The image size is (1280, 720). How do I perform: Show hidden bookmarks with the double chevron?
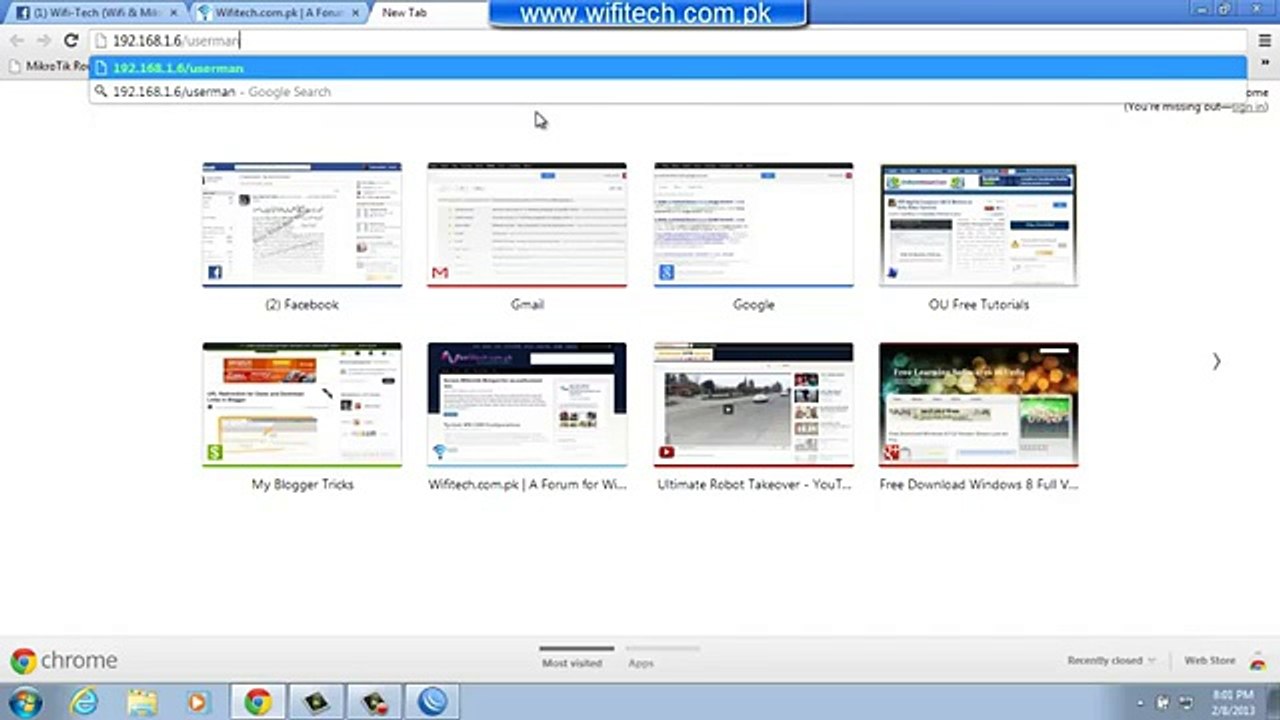tap(1265, 63)
